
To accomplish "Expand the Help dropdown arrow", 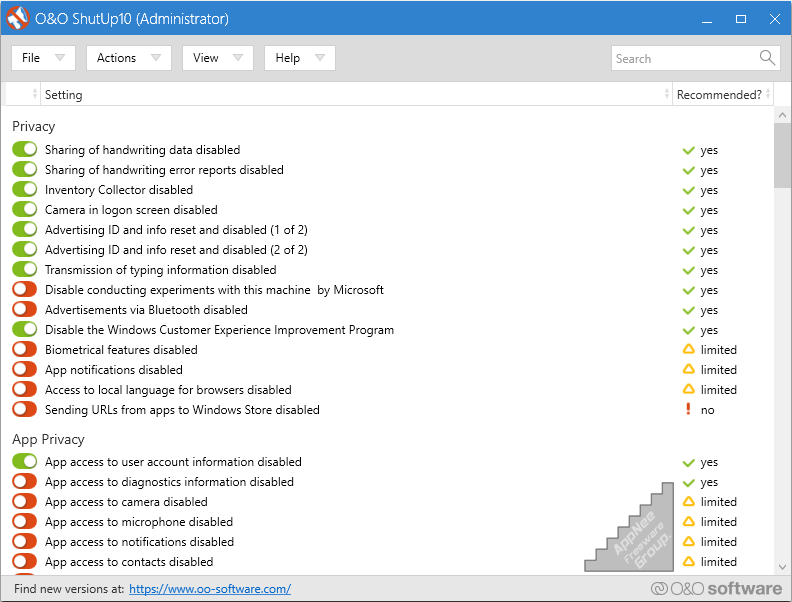I will click(x=320, y=58).
